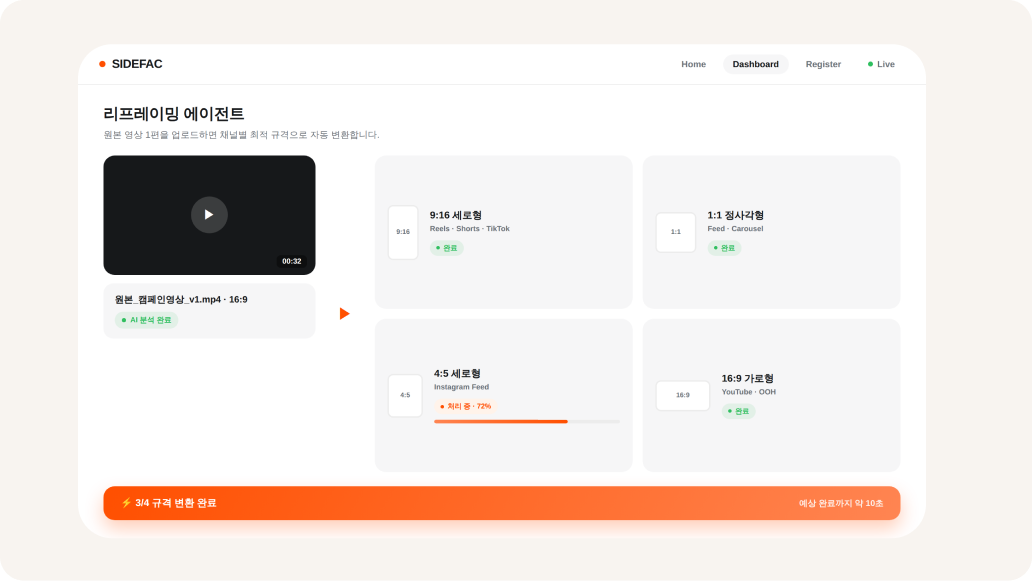Click the 4:5 conversion progress bar
Image resolution: width=1032 pixels, height=581 pixels.
[x=527, y=421]
